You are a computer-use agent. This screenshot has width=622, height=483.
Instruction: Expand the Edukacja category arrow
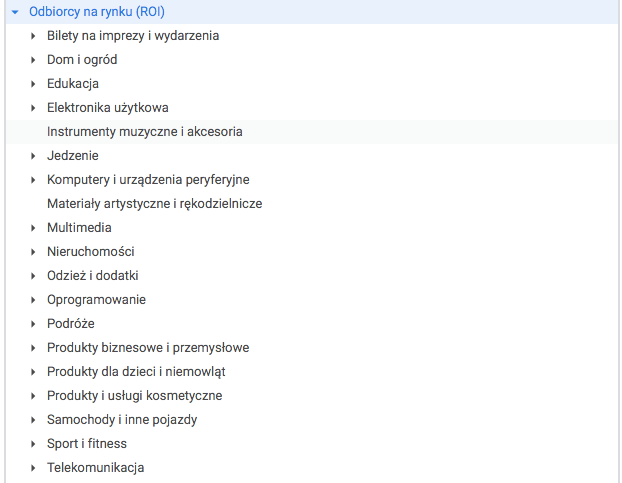point(33,84)
